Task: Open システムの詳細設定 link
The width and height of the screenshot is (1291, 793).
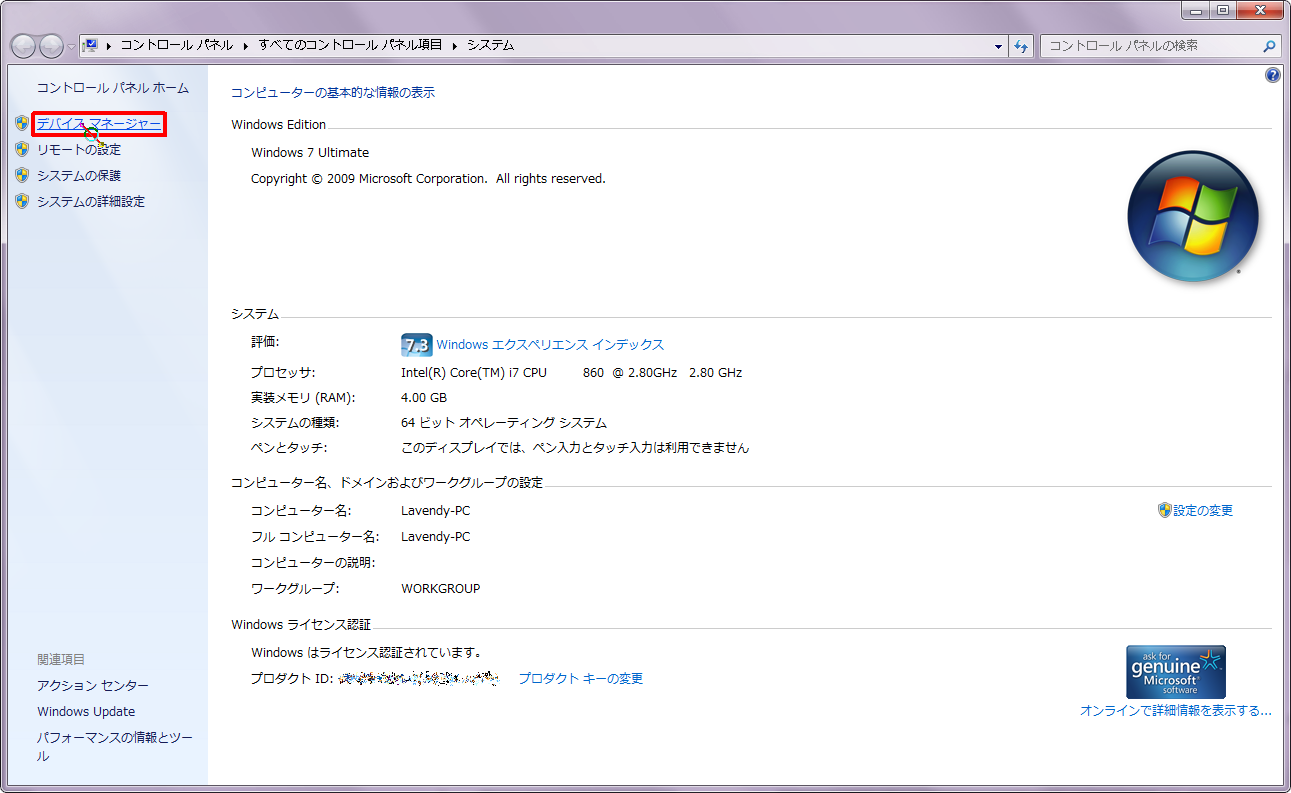Action: [91, 202]
